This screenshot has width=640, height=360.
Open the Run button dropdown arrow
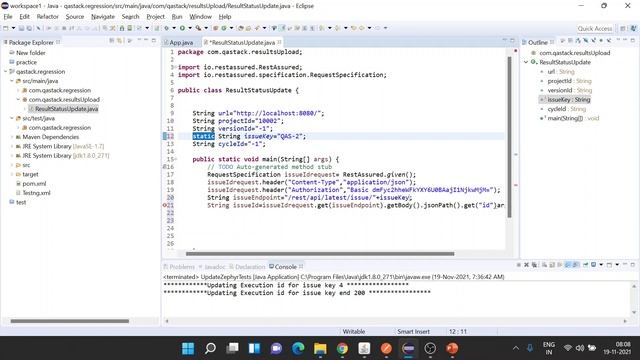tap(190, 28)
